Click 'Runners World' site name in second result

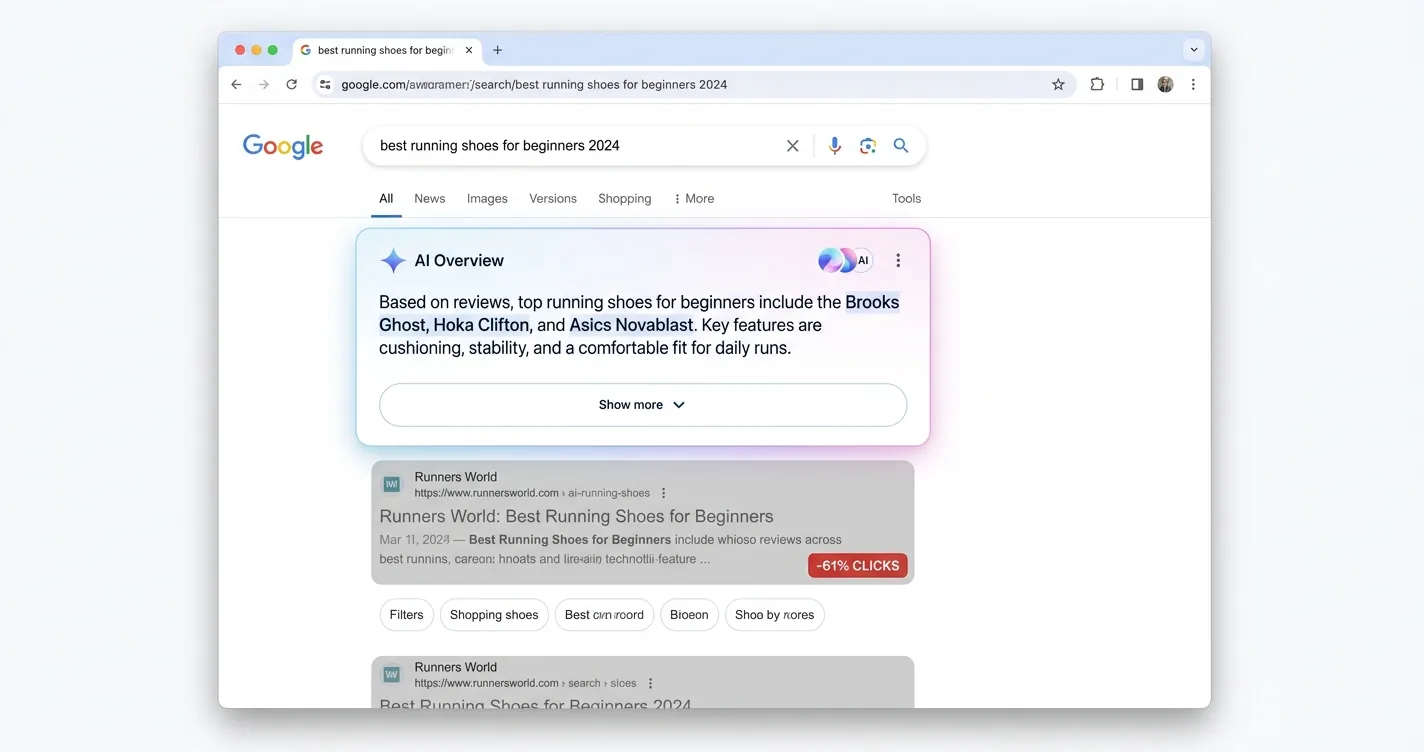456,667
